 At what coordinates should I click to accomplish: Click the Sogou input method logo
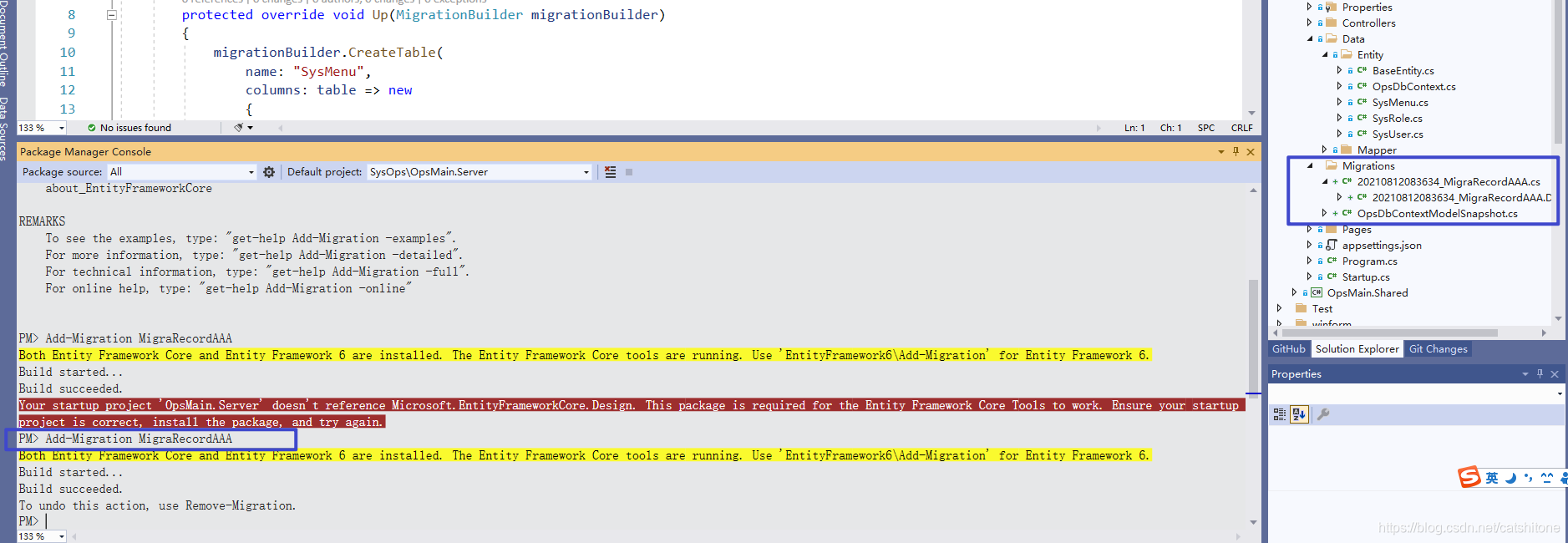pos(1469,477)
